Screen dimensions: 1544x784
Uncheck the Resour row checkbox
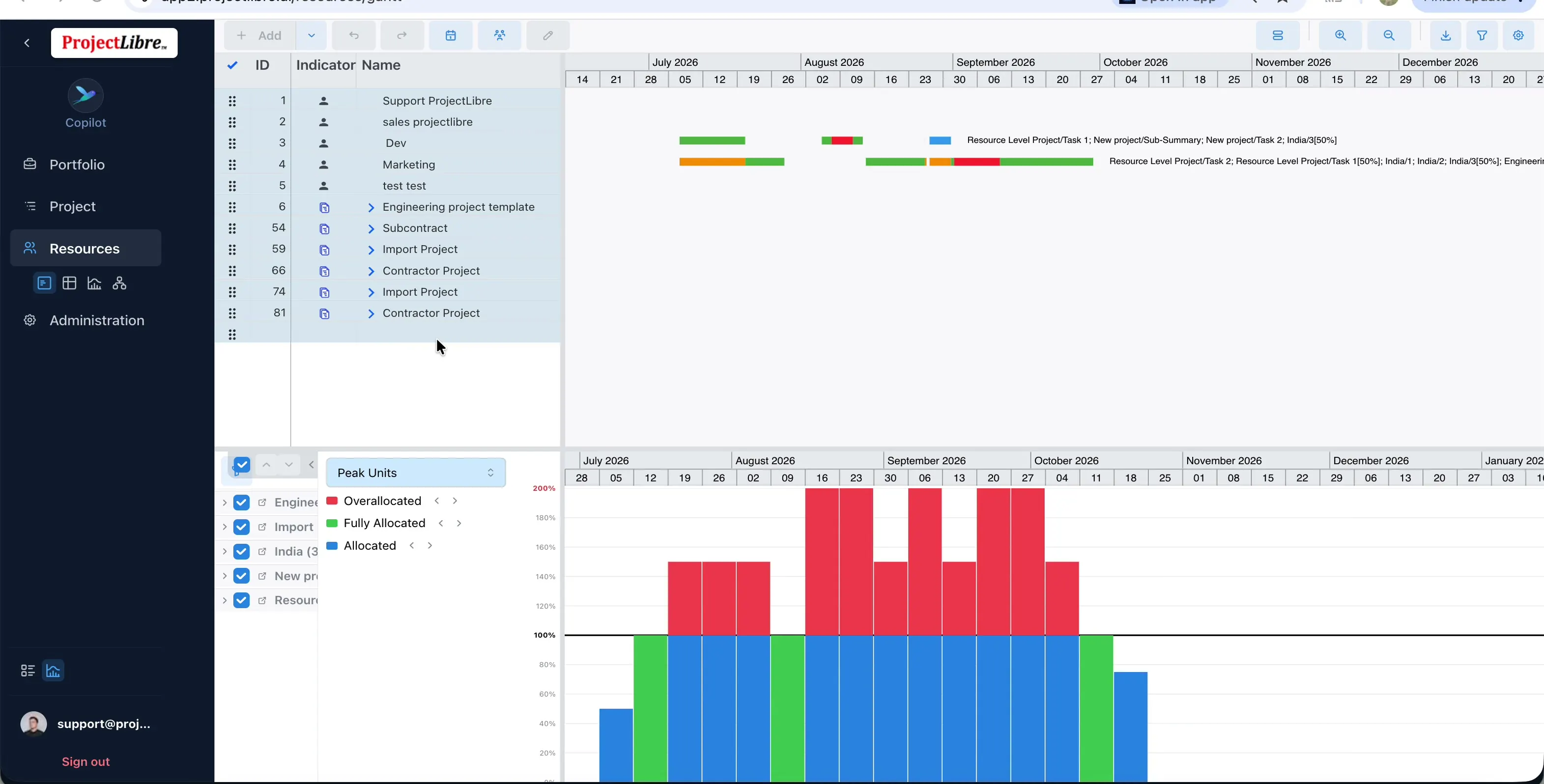click(x=242, y=601)
